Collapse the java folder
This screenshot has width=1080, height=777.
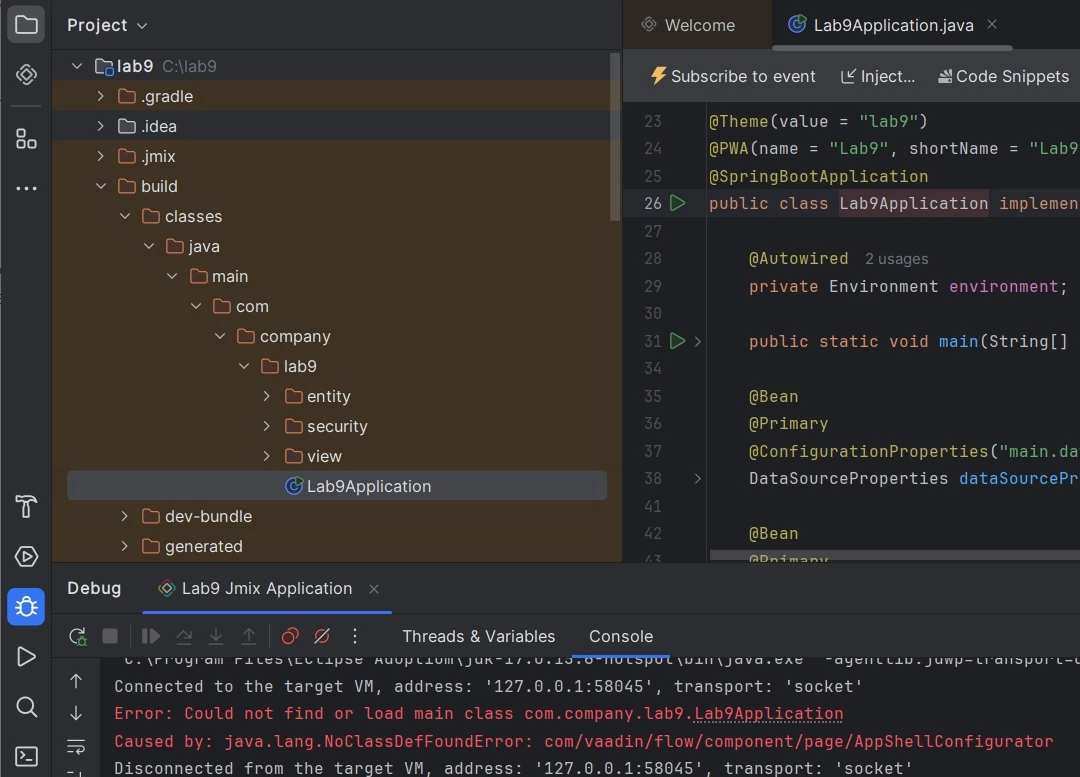tap(149, 246)
